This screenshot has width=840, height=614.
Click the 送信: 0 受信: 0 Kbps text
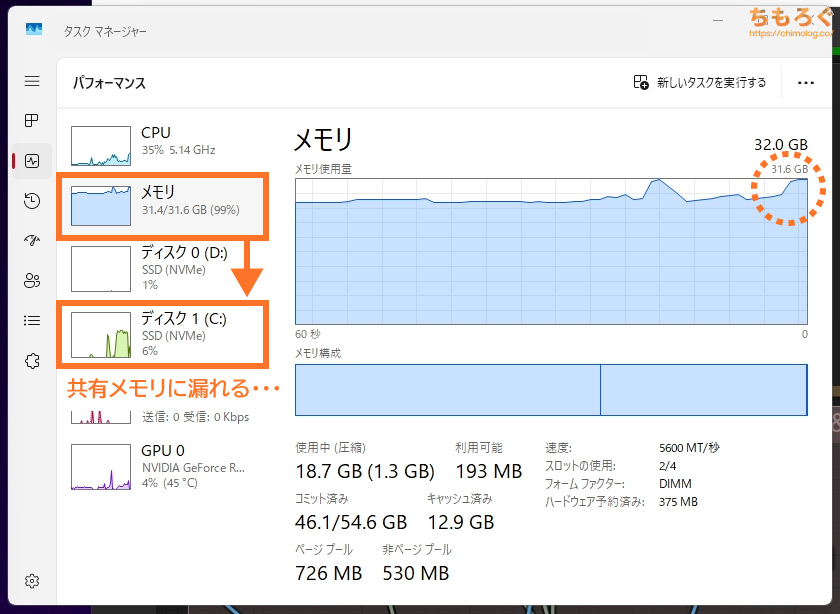click(x=196, y=417)
